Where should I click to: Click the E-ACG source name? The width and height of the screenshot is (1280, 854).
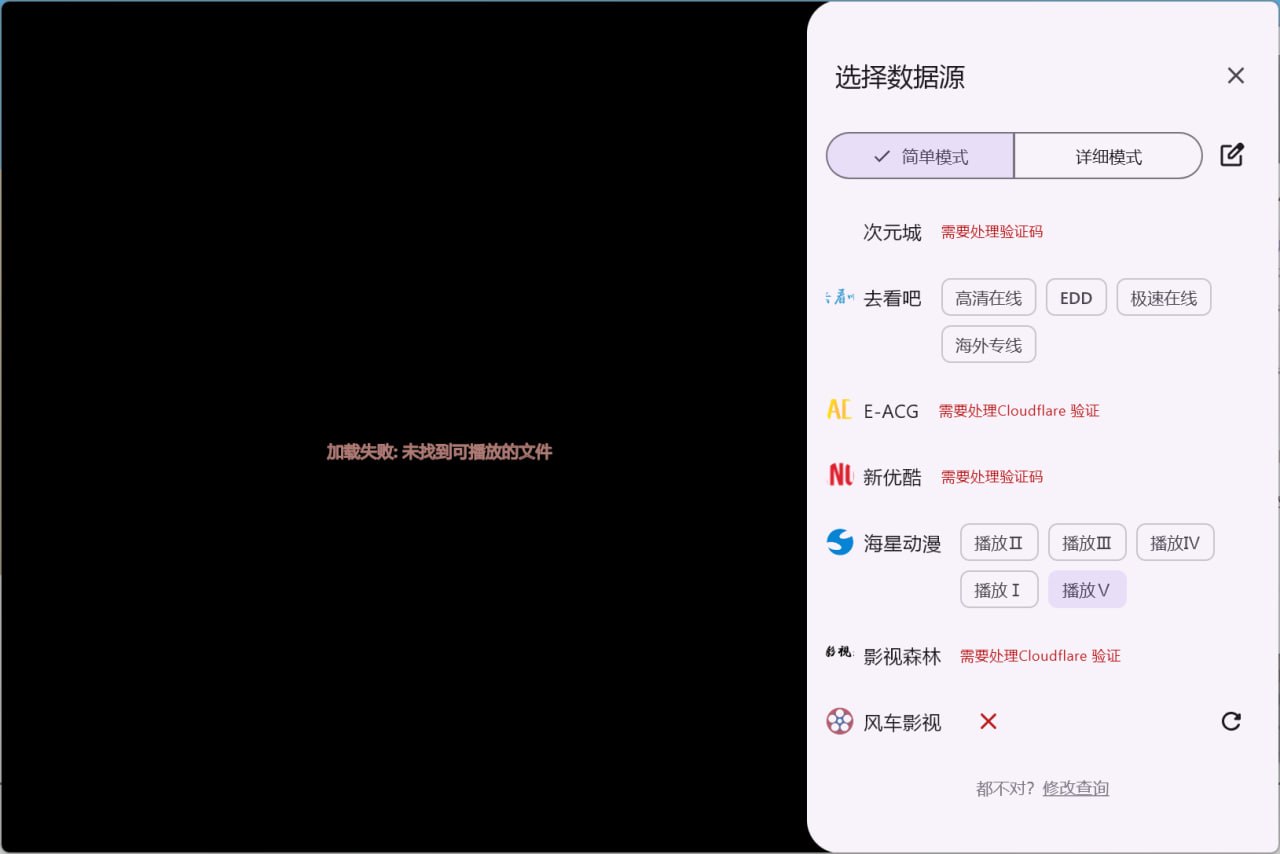[x=891, y=411]
